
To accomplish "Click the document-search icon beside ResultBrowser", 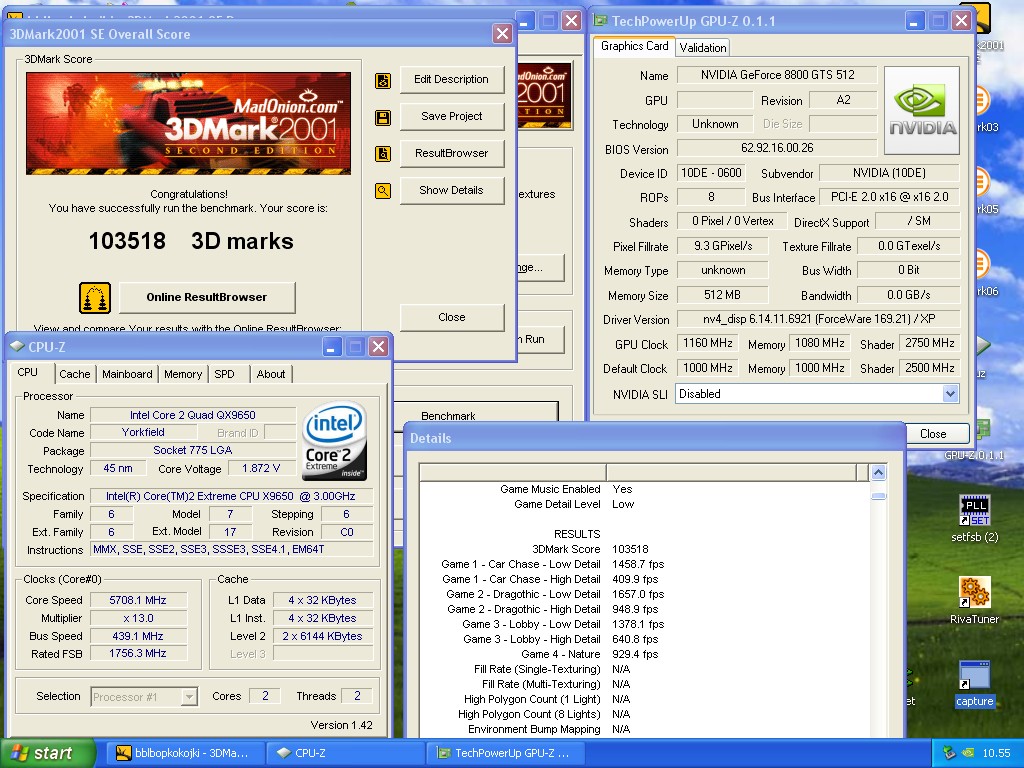I will click(383, 154).
